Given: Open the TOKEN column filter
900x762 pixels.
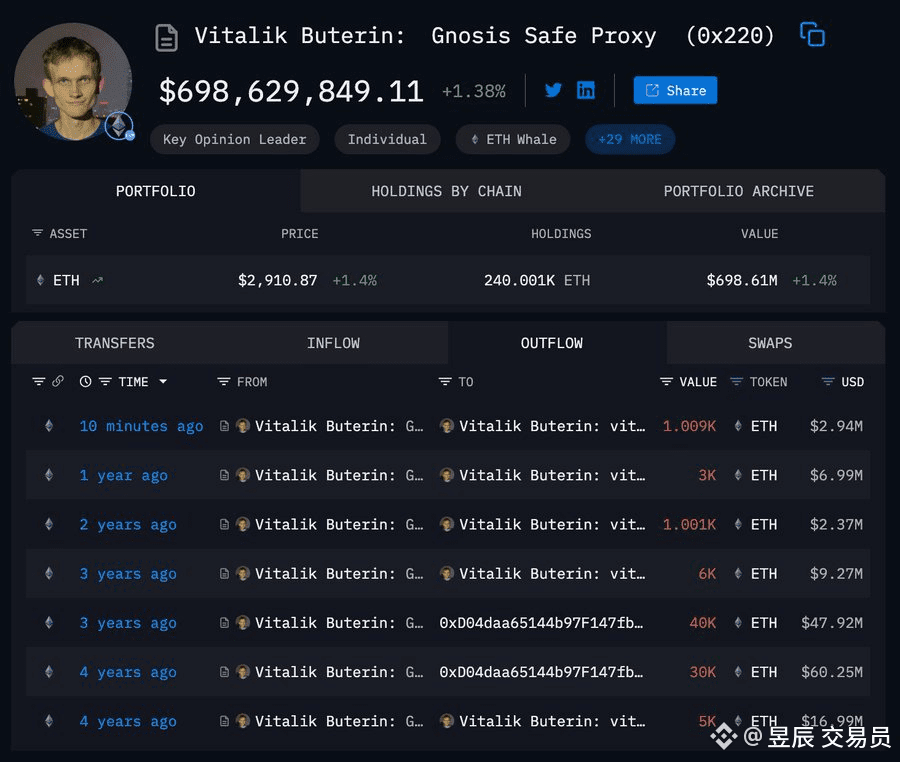Looking at the screenshot, I should [x=736, y=382].
